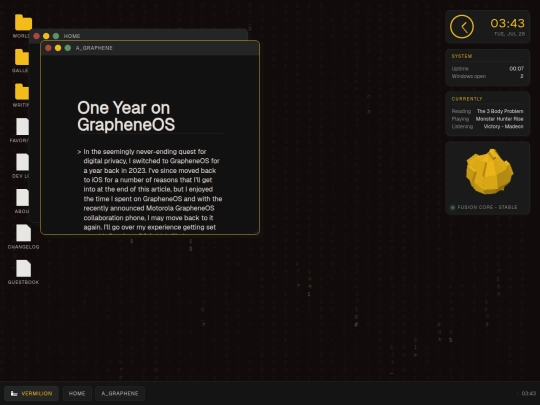Click 'The 3 Body Problem' reading entry
The image size is (540, 405).
(x=500, y=111)
